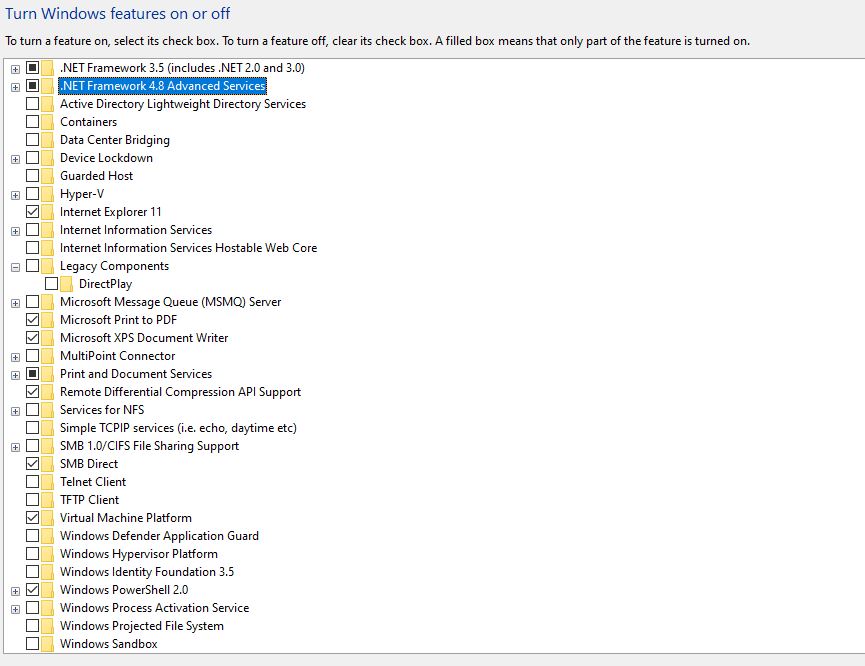Click the DirectPlay folder icon
The height and width of the screenshot is (666, 865).
point(67,284)
